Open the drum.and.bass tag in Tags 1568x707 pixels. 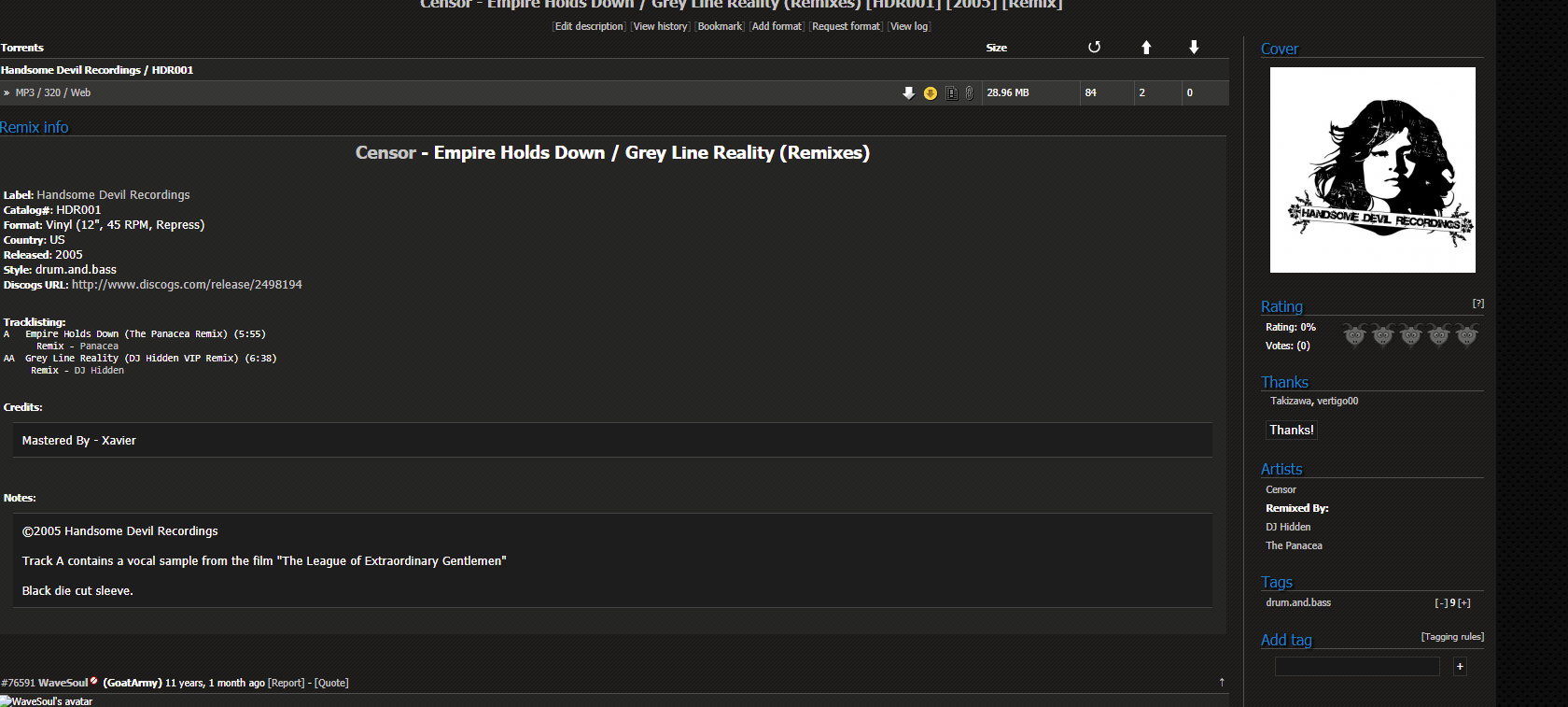coord(1298,602)
